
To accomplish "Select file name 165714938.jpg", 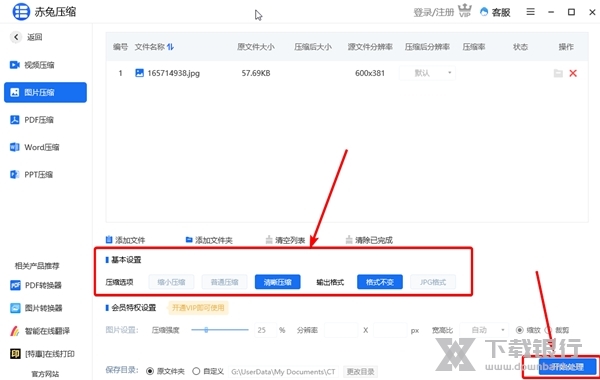I will [174, 73].
